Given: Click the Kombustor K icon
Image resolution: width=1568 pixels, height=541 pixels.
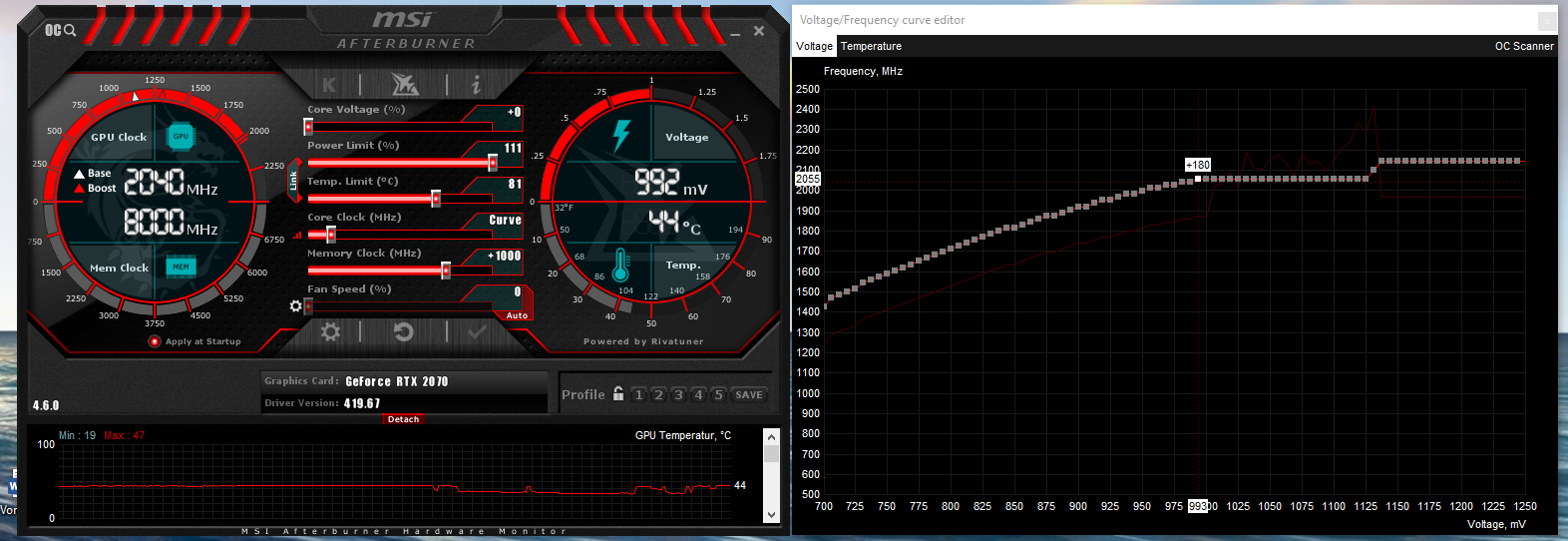Looking at the screenshot, I should [x=330, y=85].
